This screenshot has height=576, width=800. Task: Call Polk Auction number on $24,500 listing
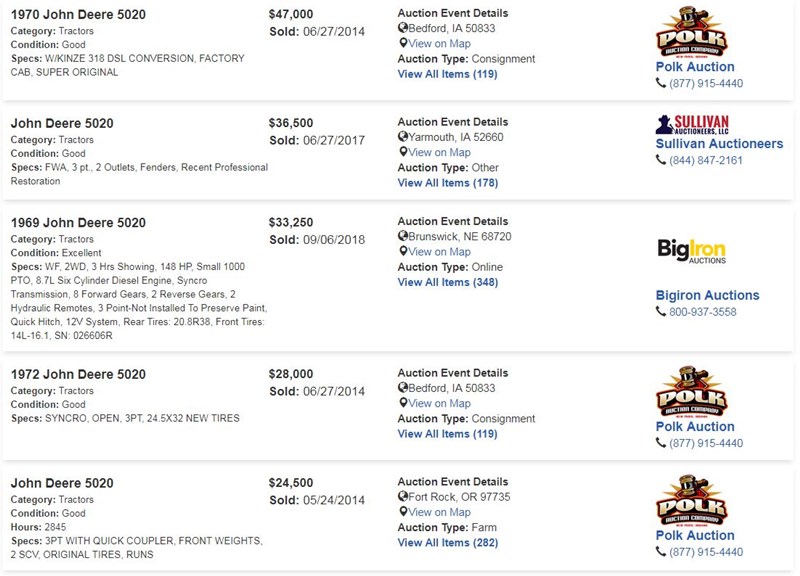(706, 552)
